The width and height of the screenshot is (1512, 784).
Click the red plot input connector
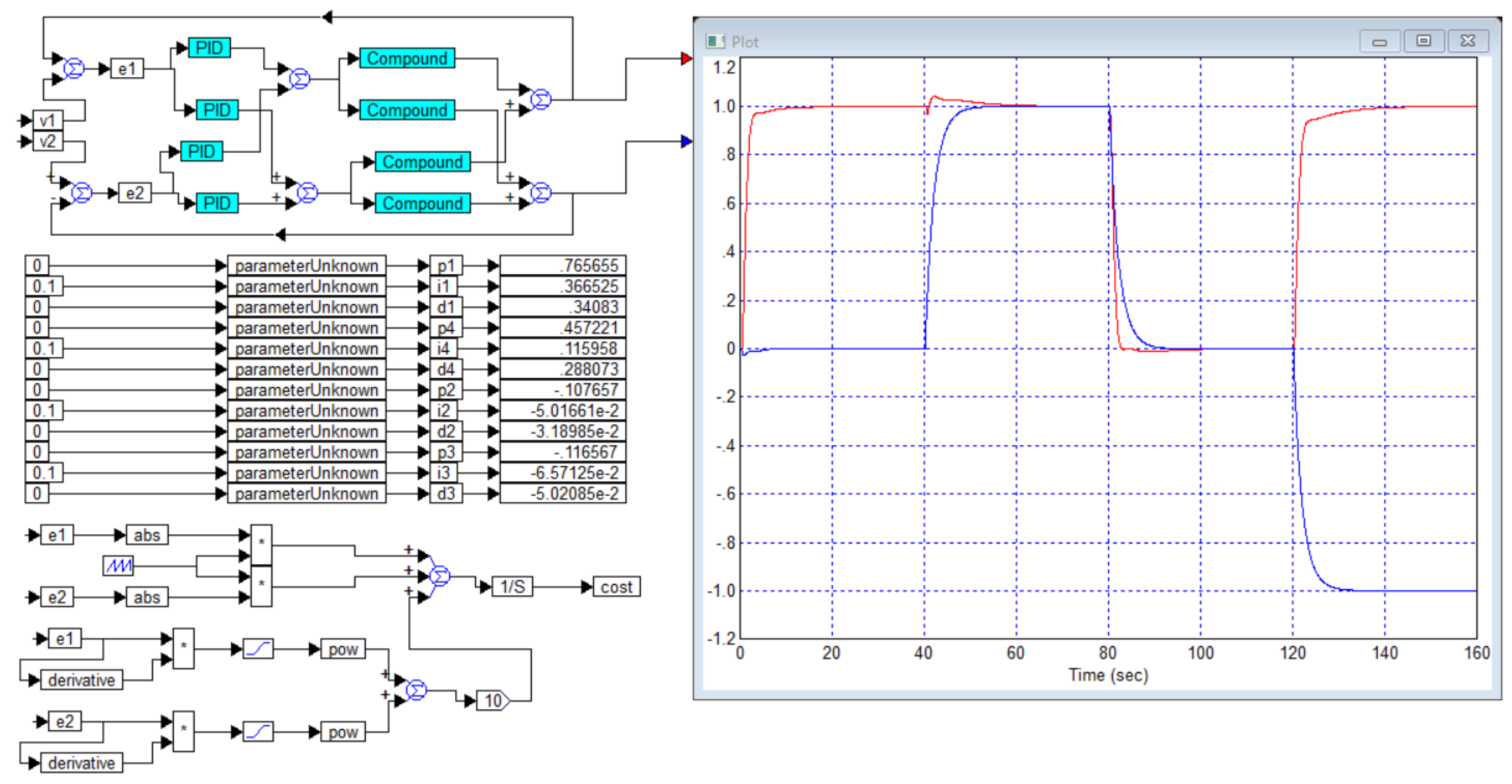[686, 58]
